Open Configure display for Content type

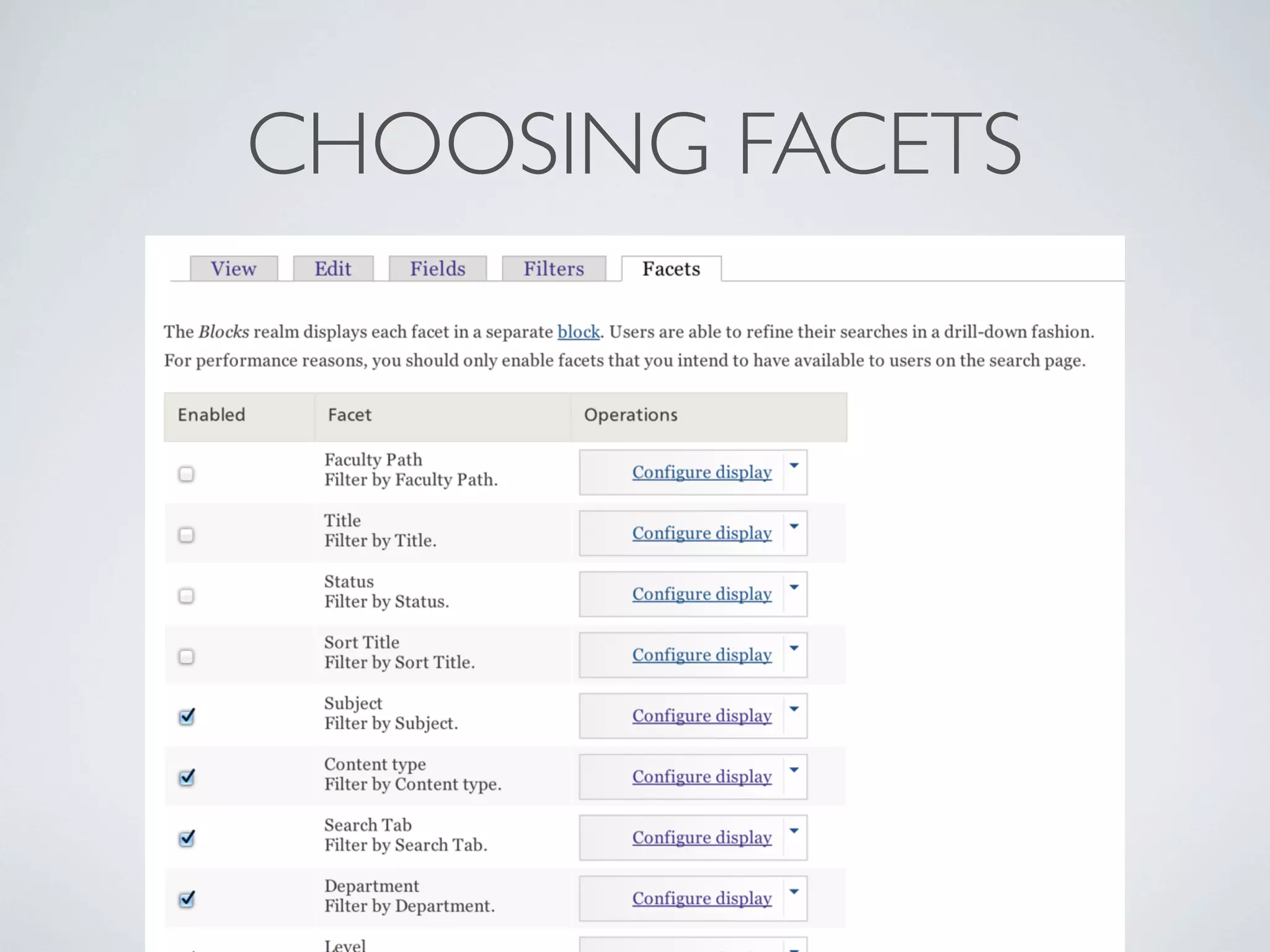702,777
